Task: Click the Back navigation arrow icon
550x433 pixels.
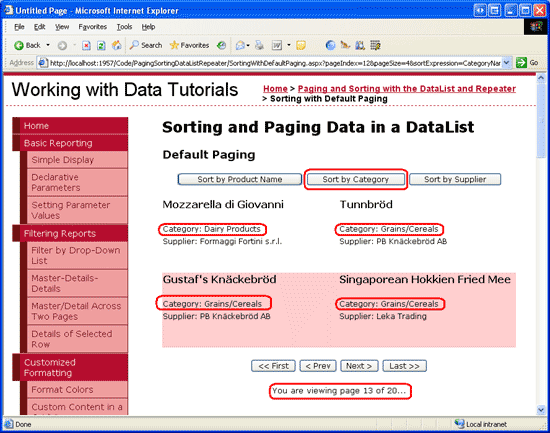Action: click(19, 45)
